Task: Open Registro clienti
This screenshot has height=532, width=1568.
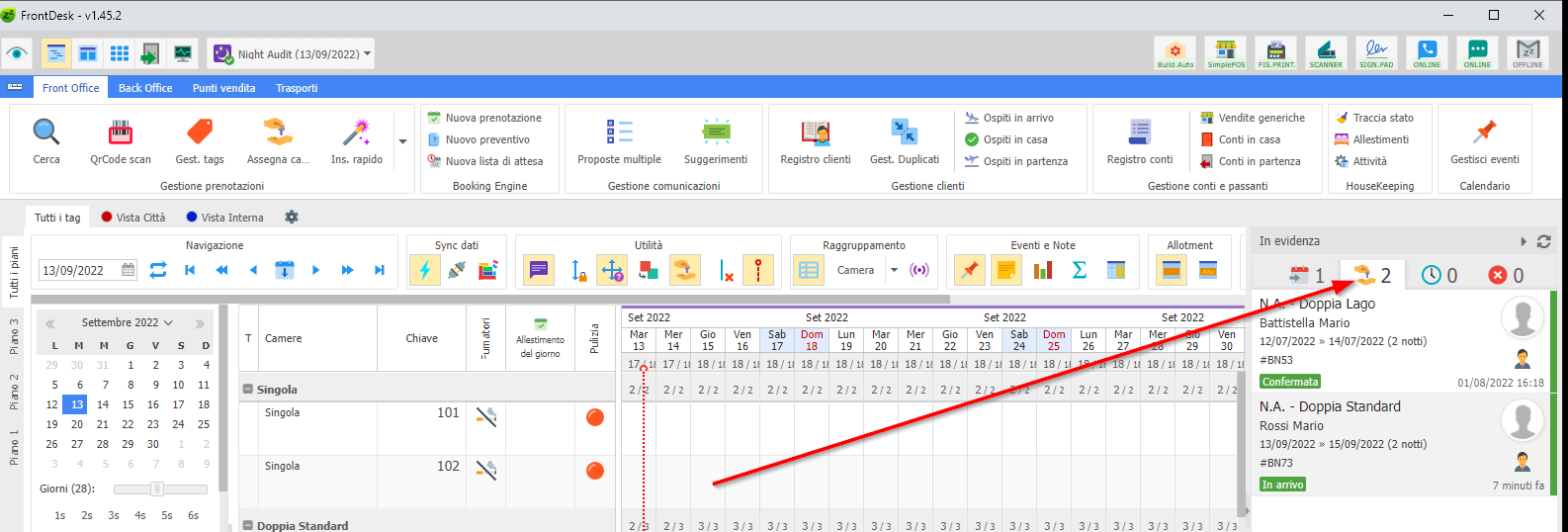Action: (x=816, y=141)
